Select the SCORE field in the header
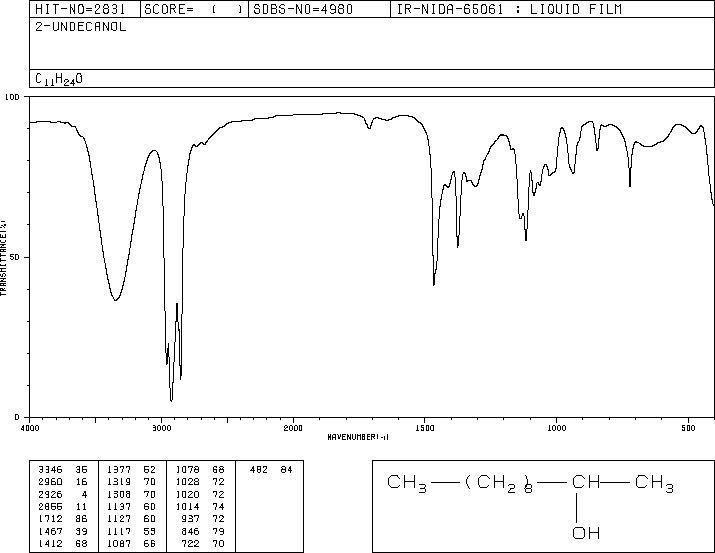Image resolution: width=715 pixels, height=553 pixels. point(193,9)
